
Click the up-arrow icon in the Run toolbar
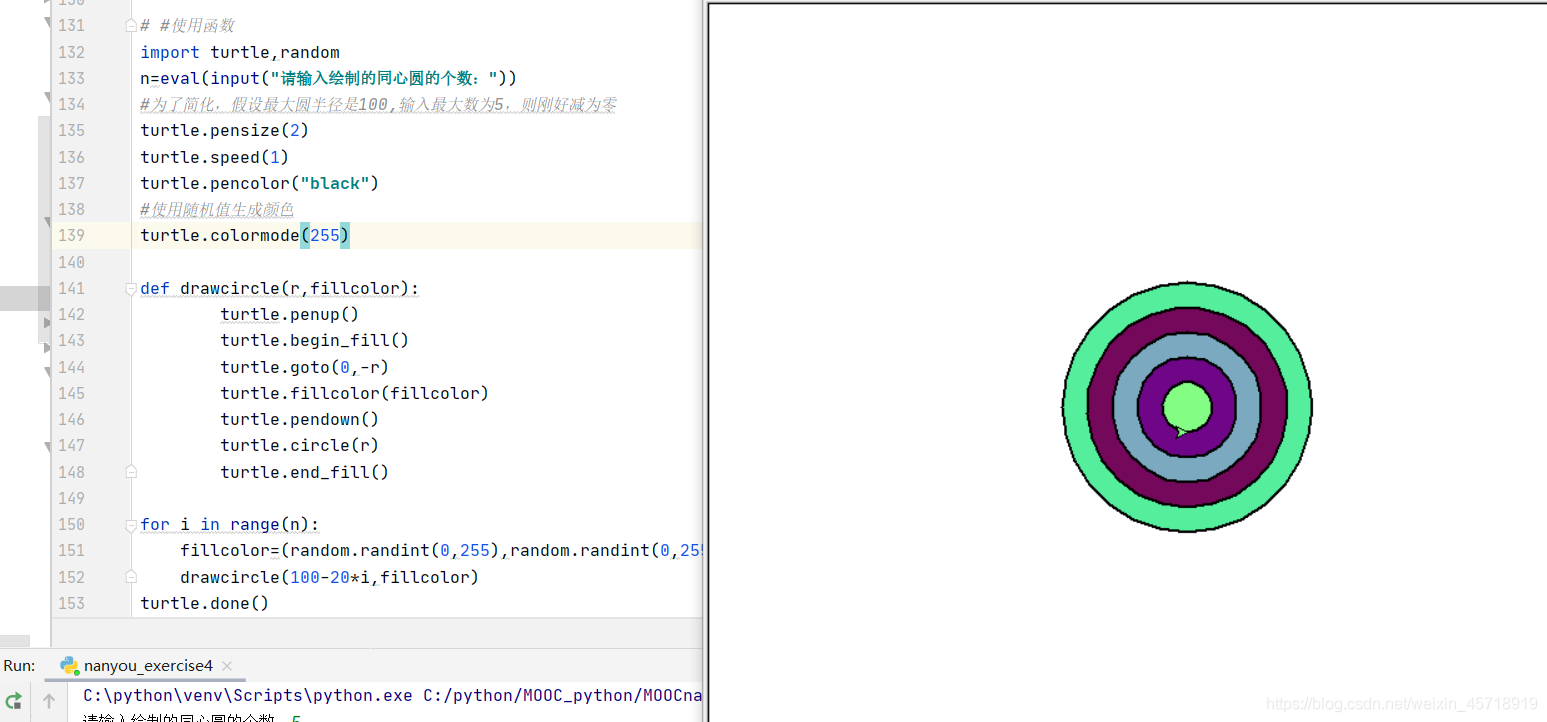(x=48, y=701)
